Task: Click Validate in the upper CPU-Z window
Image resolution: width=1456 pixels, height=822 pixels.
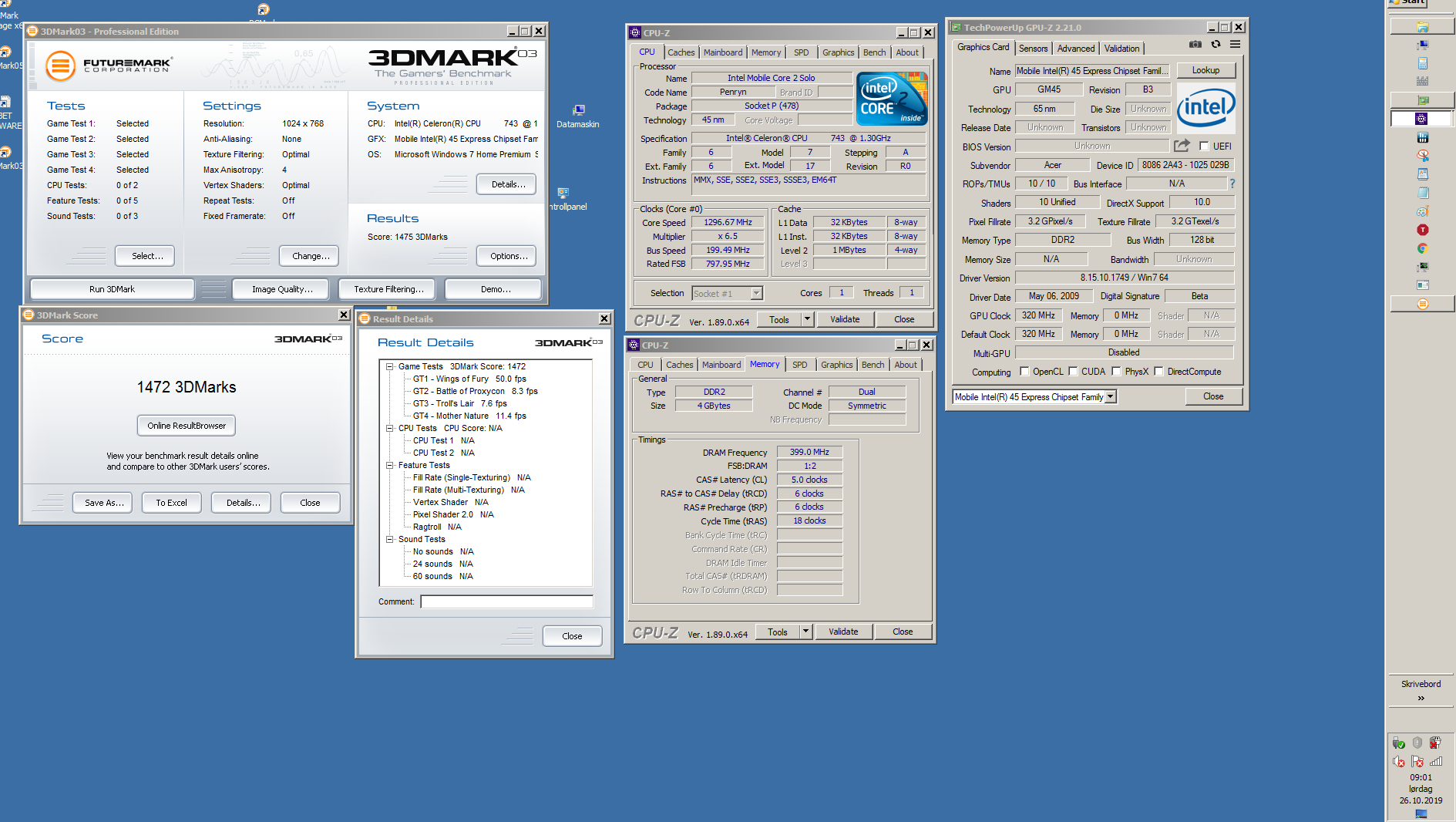Action: 845,319
